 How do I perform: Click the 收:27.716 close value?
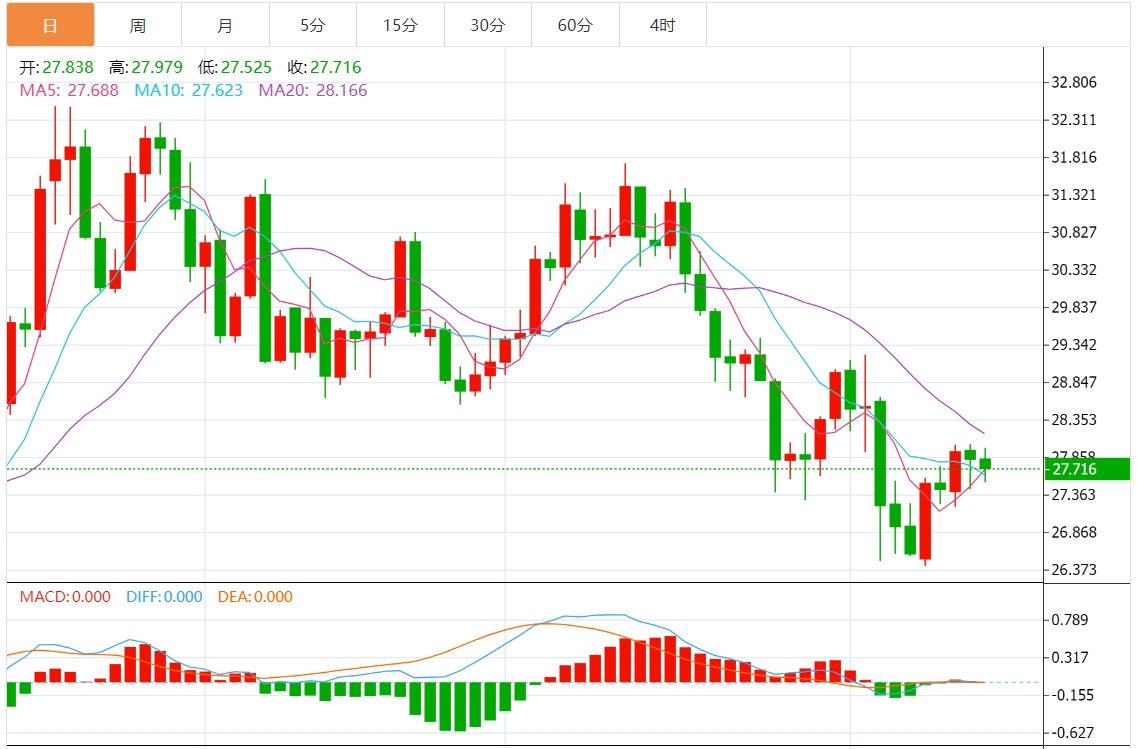[324, 67]
